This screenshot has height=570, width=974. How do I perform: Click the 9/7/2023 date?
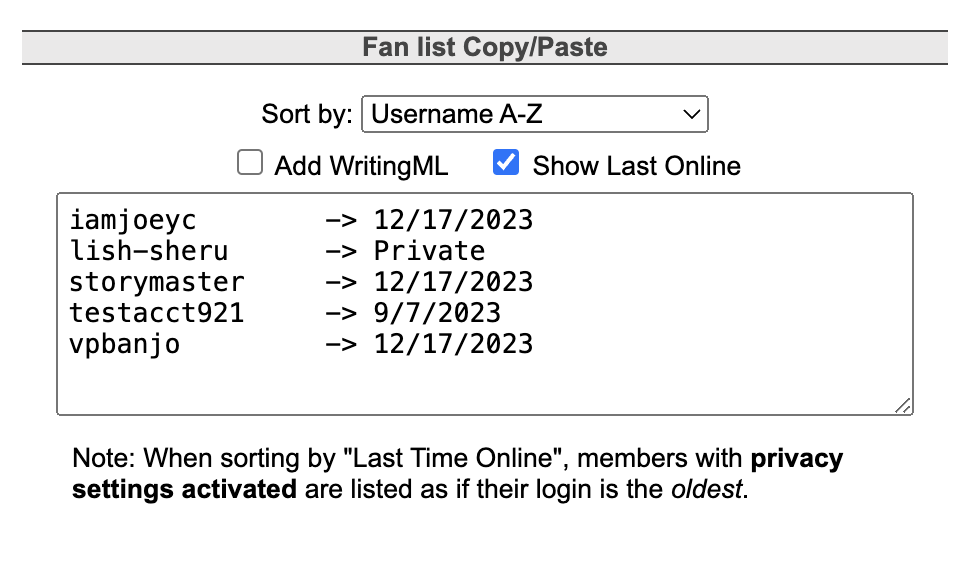437,313
